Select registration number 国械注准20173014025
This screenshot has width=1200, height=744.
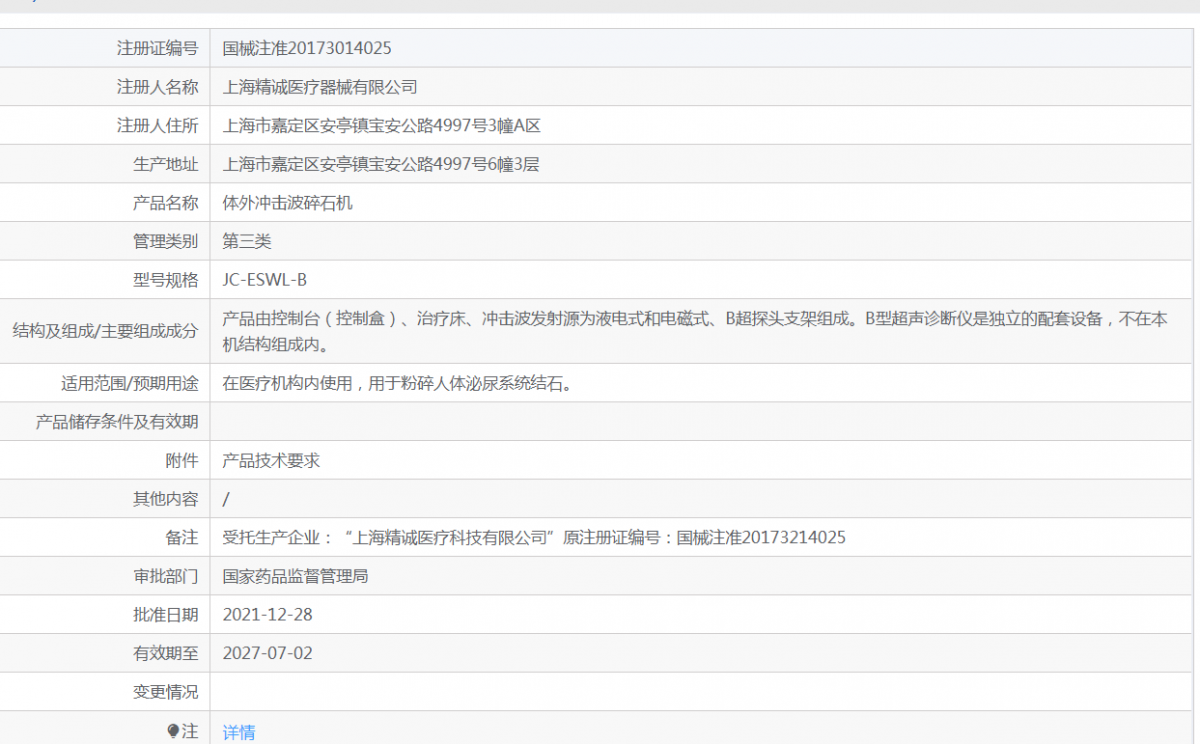coord(307,48)
